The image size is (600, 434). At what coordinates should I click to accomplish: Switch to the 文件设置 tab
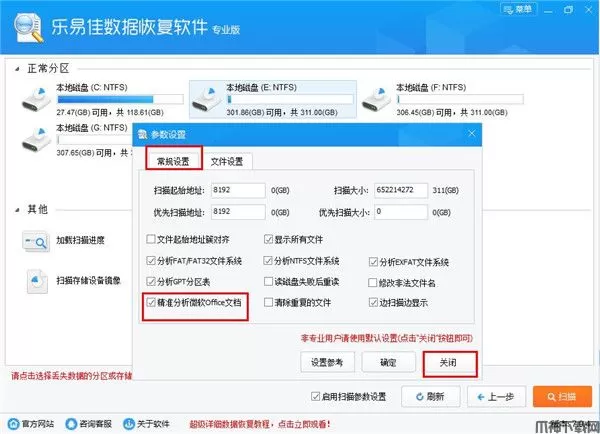point(227,161)
